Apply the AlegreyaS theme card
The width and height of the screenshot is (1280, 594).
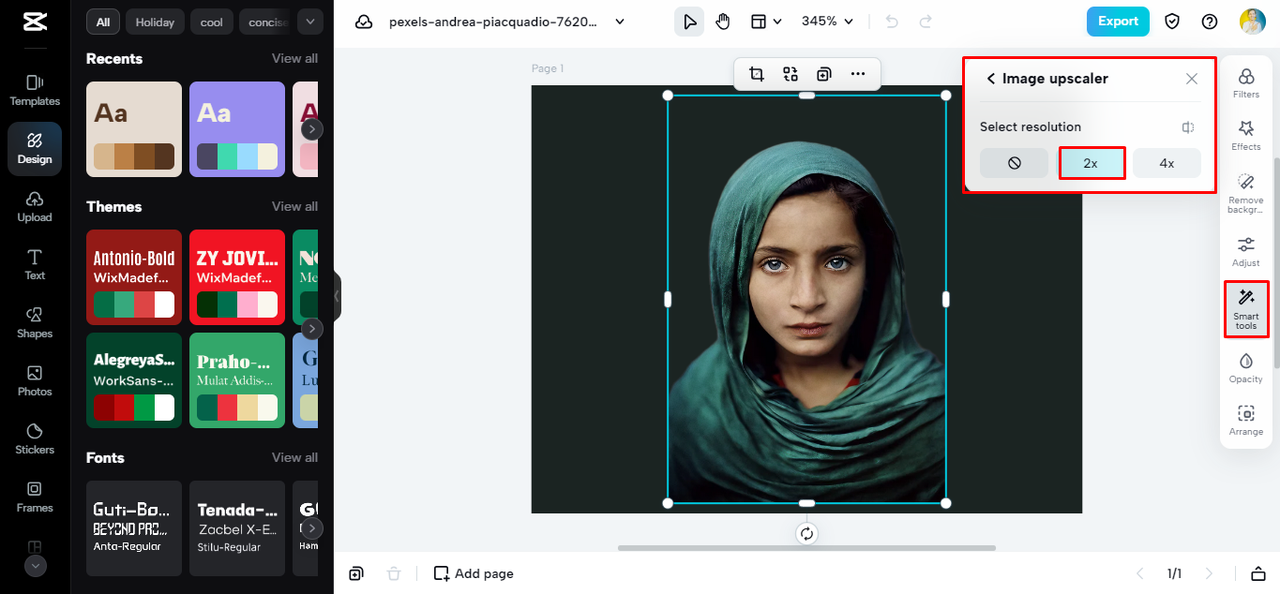[134, 380]
